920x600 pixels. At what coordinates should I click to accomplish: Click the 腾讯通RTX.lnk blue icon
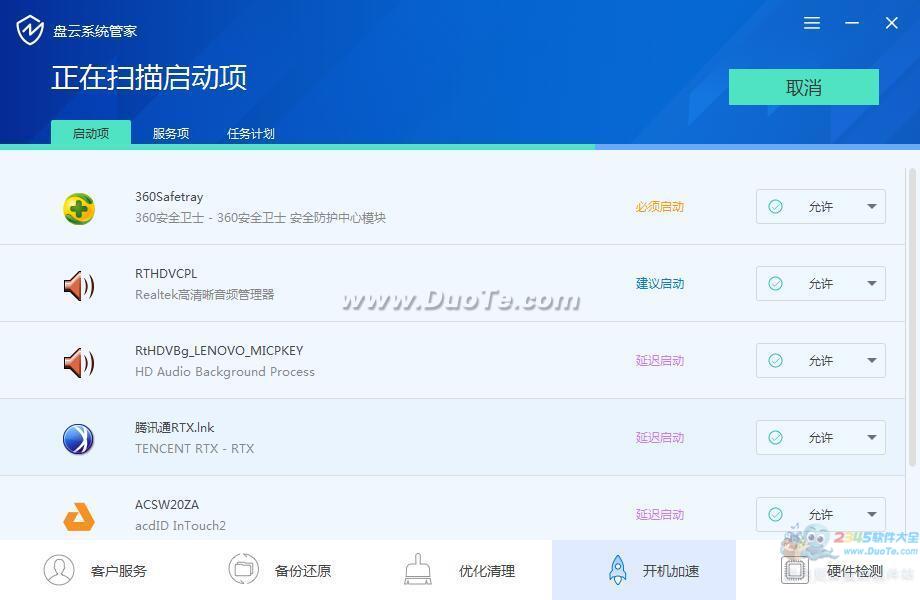click(79, 439)
